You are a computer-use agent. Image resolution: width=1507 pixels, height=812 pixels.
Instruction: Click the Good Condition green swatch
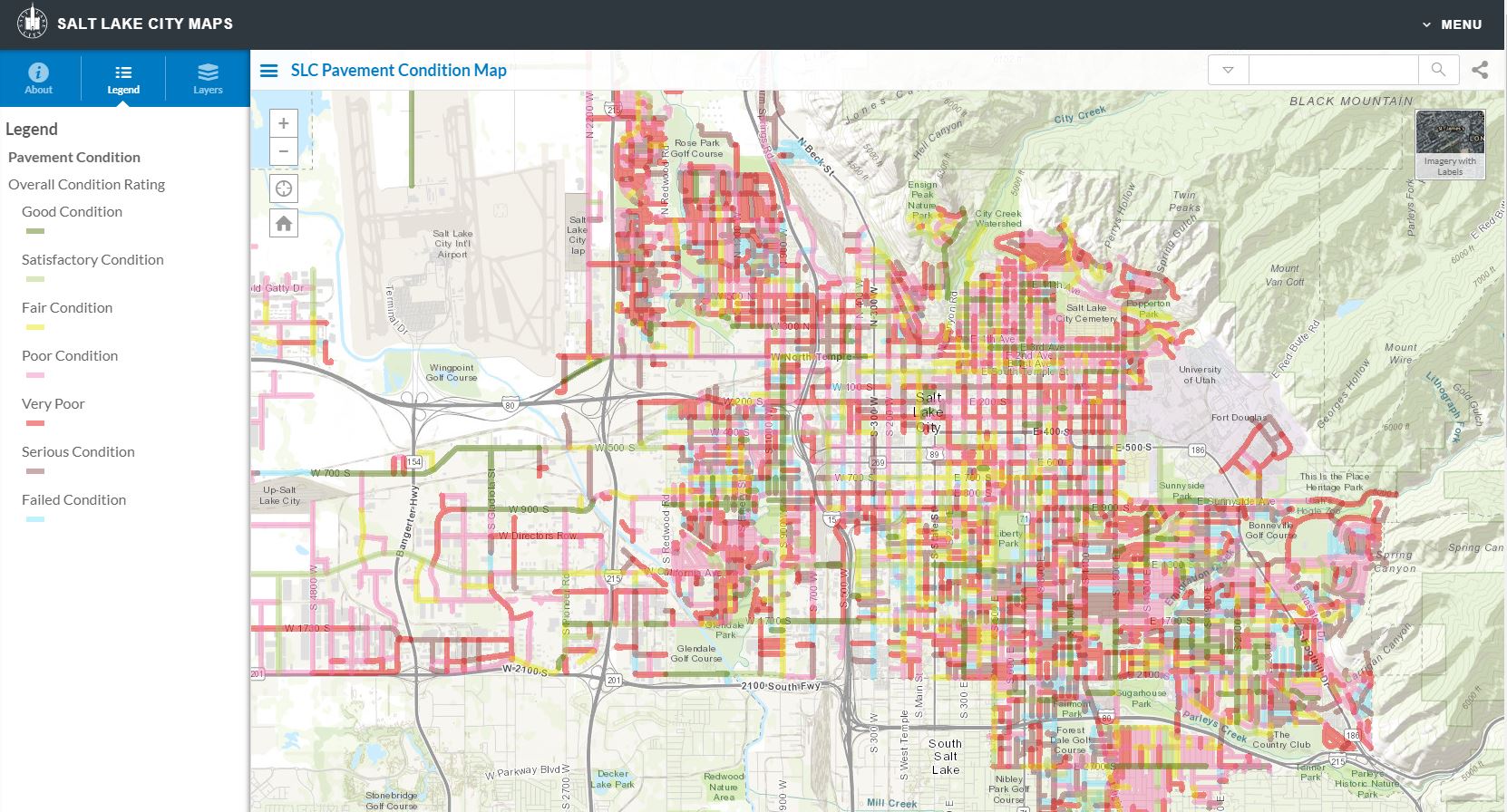click(35, 232)
